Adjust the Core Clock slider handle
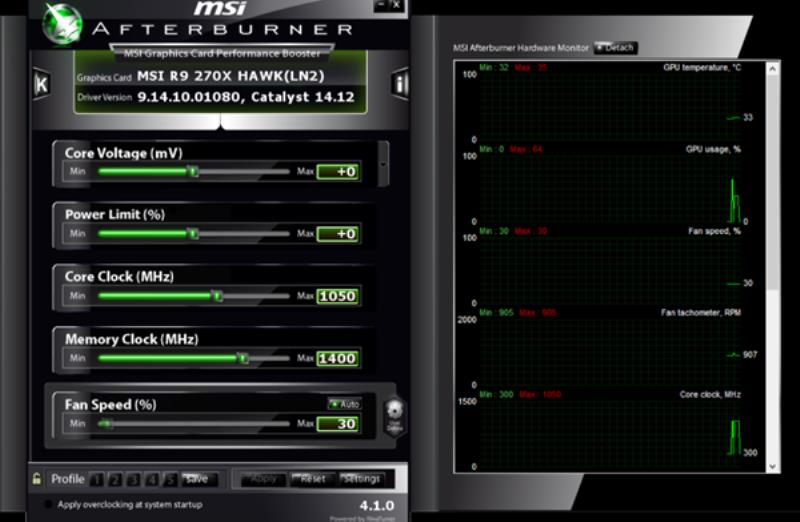Screen dimensions: 800x522 click(218, 296)
